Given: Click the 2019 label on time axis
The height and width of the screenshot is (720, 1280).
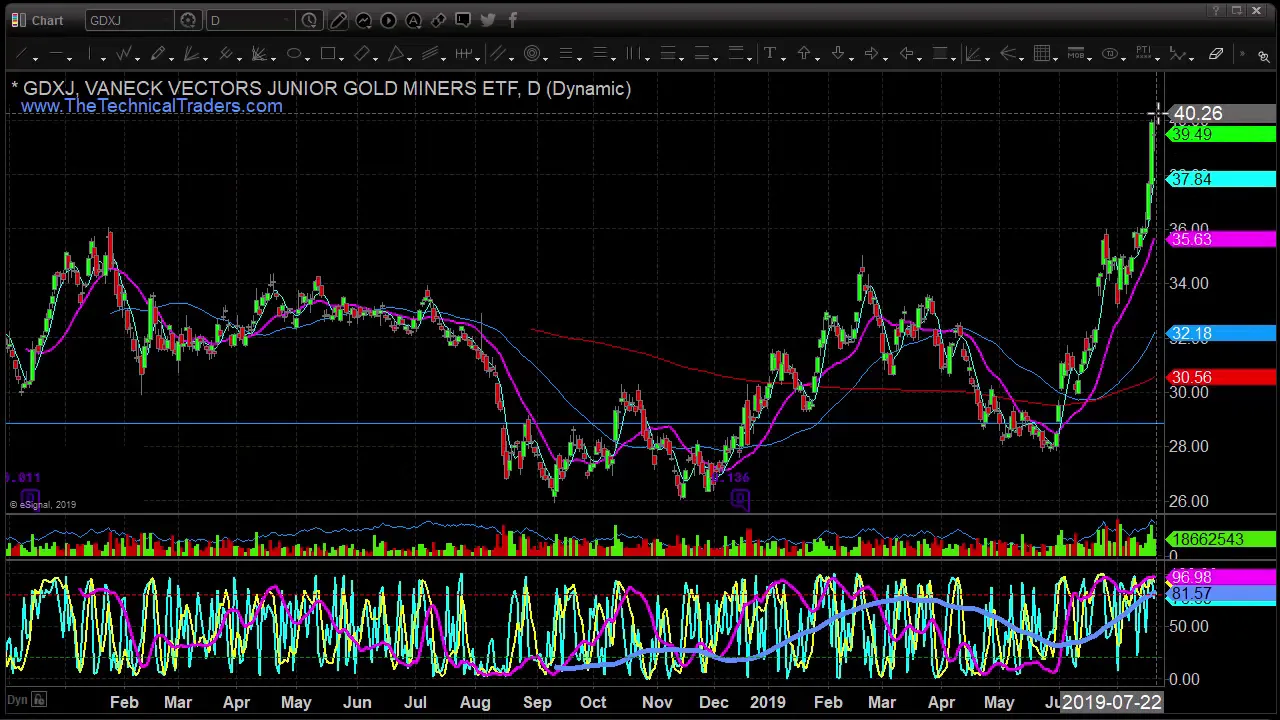Looking at the screenshot, I should coord(767,703).
